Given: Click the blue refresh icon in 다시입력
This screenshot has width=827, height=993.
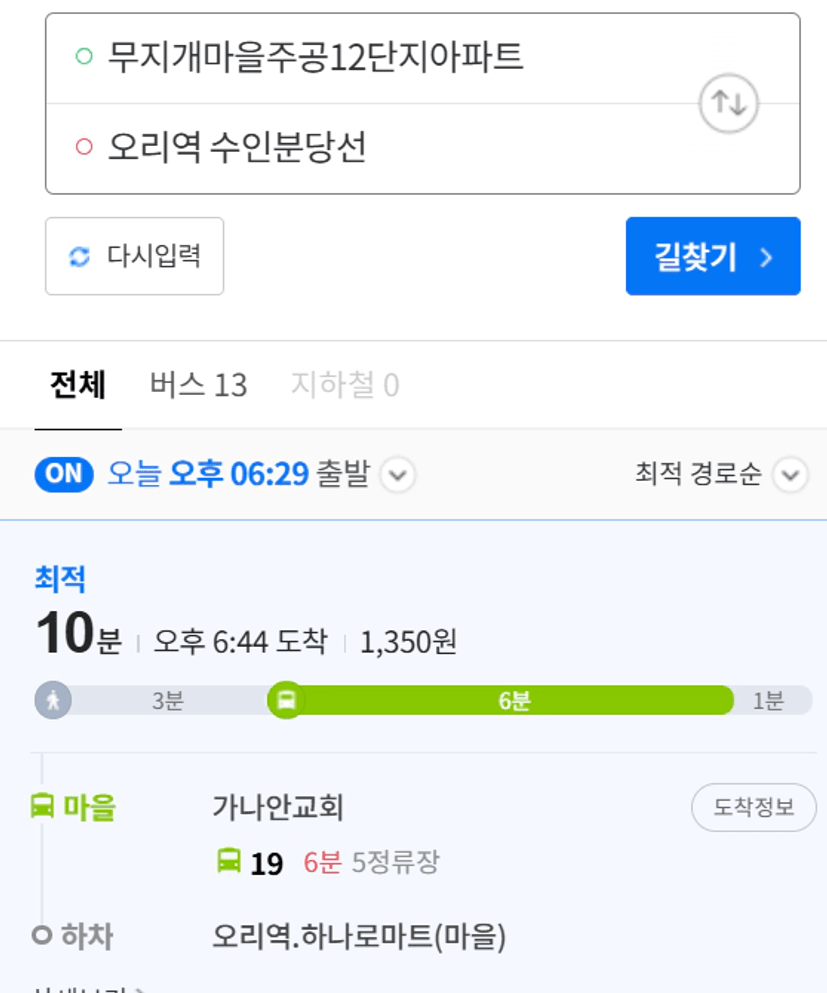Looking at the screenshot, I should tap(79, 256).
